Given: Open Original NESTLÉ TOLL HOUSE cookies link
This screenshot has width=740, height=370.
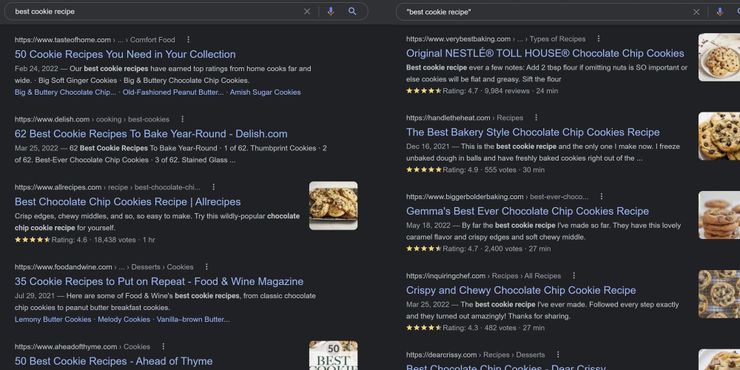Looking at the screenshot, I should 545,53.
